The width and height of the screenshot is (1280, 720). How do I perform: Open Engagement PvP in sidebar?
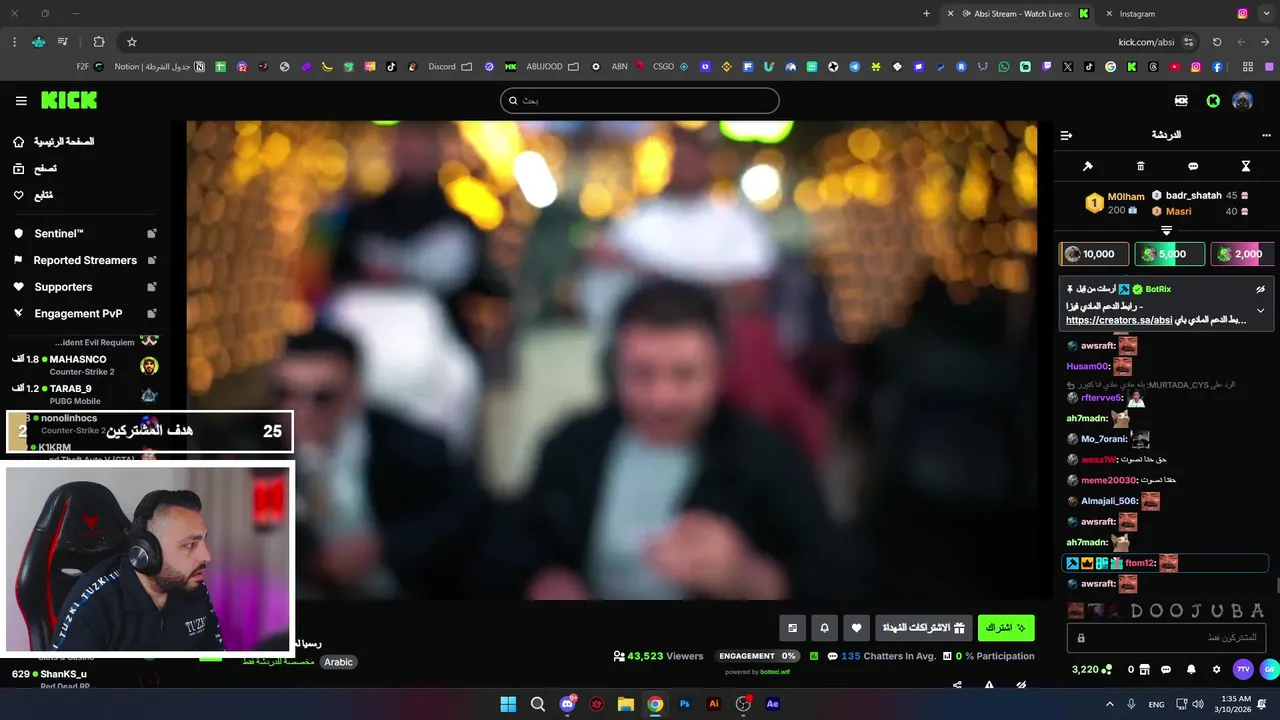(x=85, y=313)
